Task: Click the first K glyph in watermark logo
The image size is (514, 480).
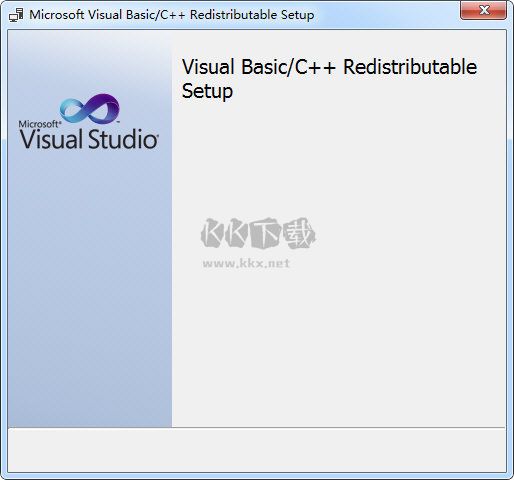Action: (212, 232)
